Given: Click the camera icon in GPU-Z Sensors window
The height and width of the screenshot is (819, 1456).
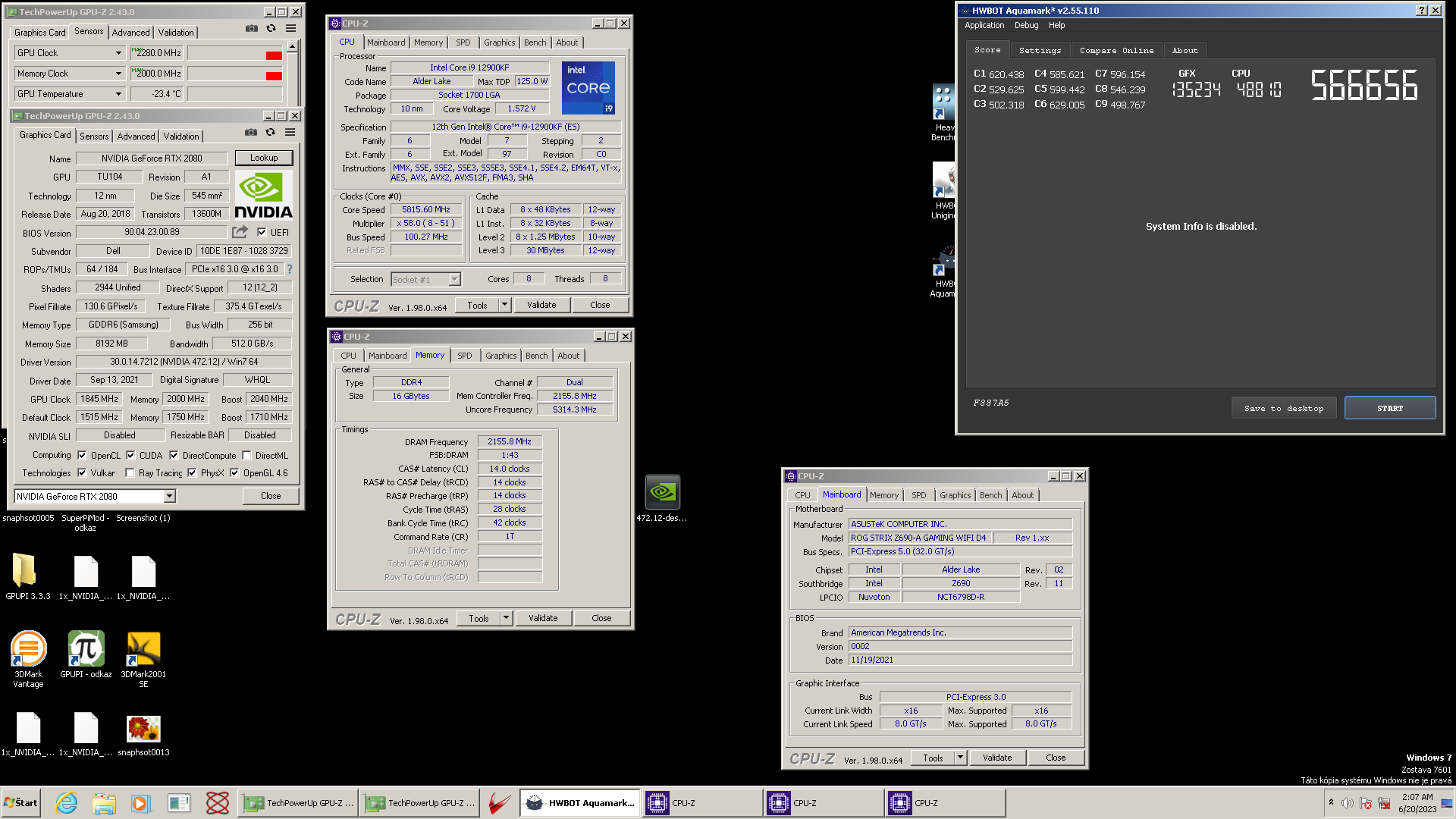Looking at the screenshot, I should click(252, 28).
